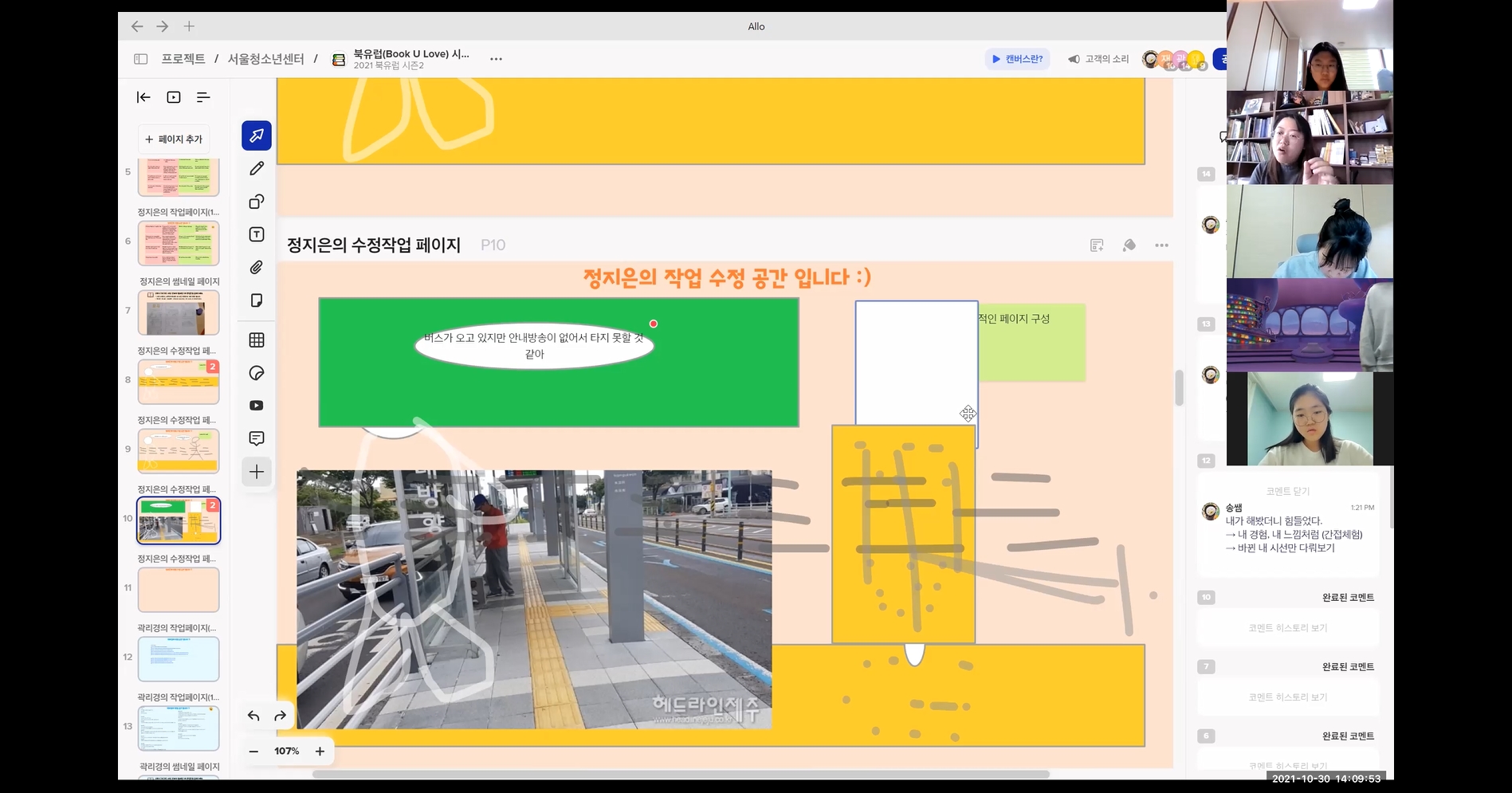Select page 7 thumbnail
Screen dimensions: 1512x793
179,312
